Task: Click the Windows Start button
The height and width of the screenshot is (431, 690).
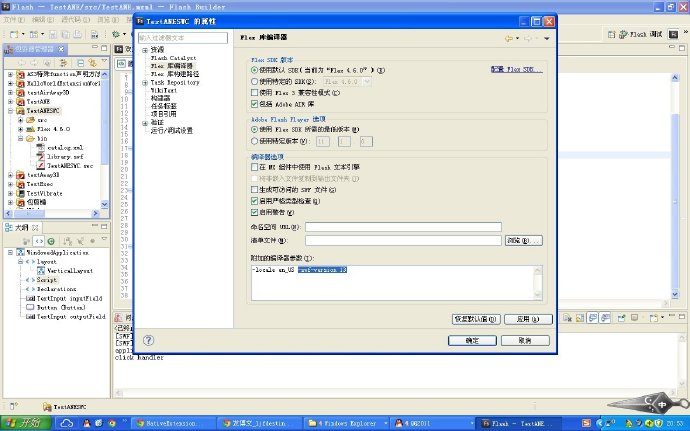Action: coord(26,423)
